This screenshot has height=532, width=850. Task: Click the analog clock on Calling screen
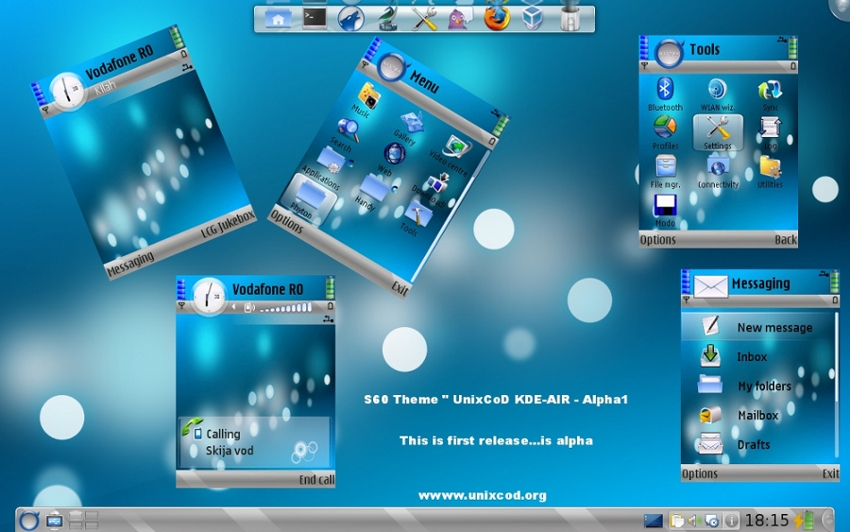point(209,296)
